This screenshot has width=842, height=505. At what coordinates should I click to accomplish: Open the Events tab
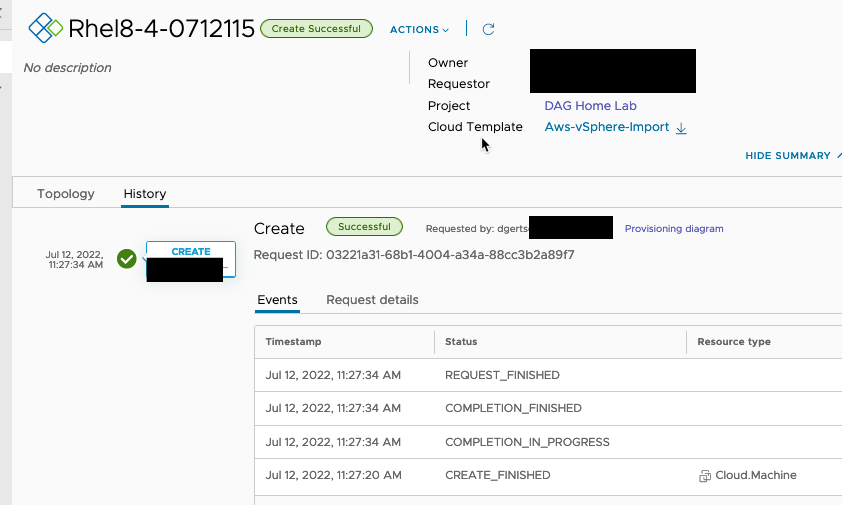pos(277,300)
